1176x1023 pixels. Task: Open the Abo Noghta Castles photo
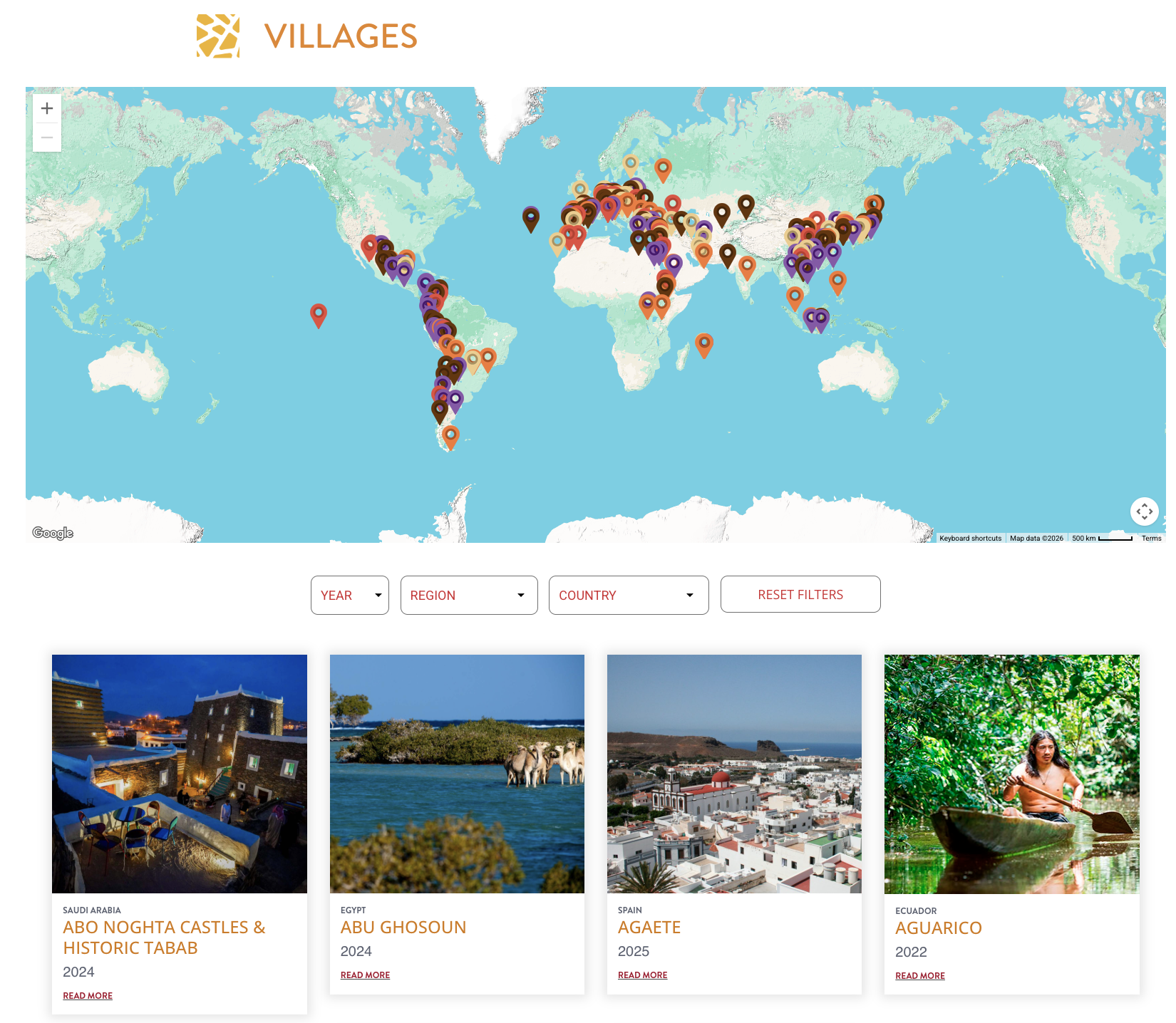[x=180, y=774]
